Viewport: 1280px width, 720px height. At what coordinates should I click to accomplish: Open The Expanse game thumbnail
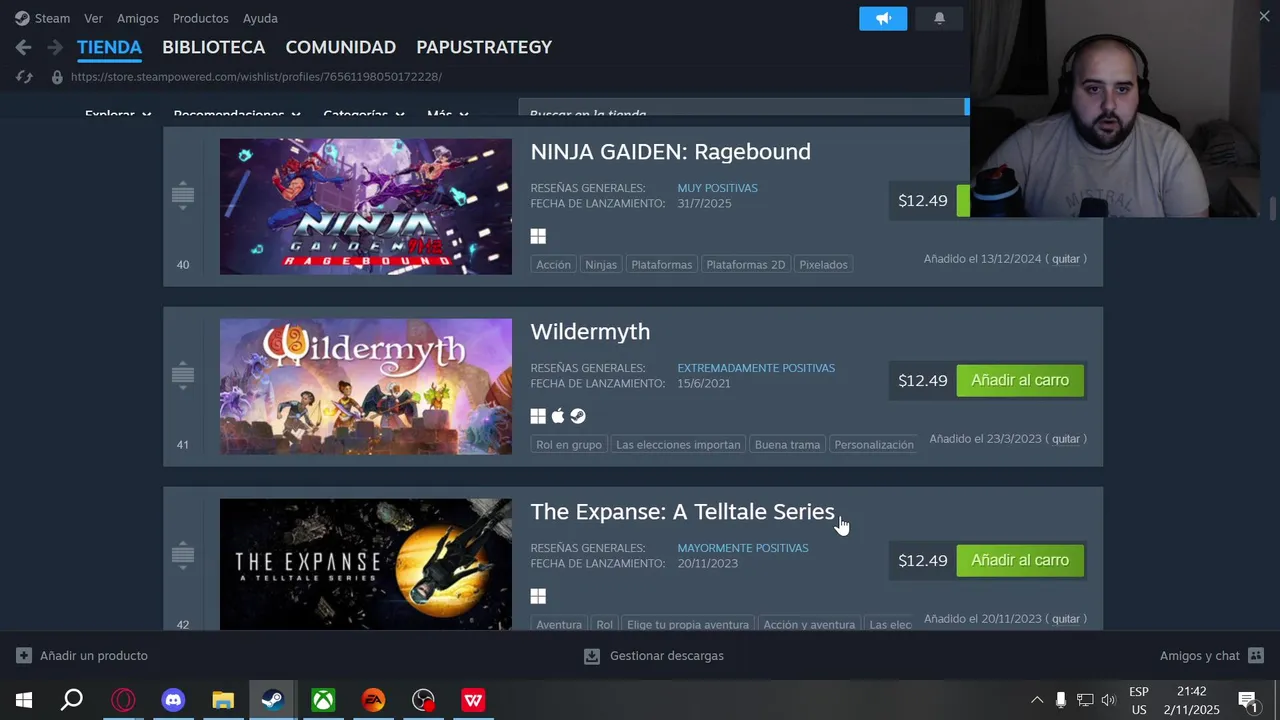pyautogui.click(x=366, y=564)
